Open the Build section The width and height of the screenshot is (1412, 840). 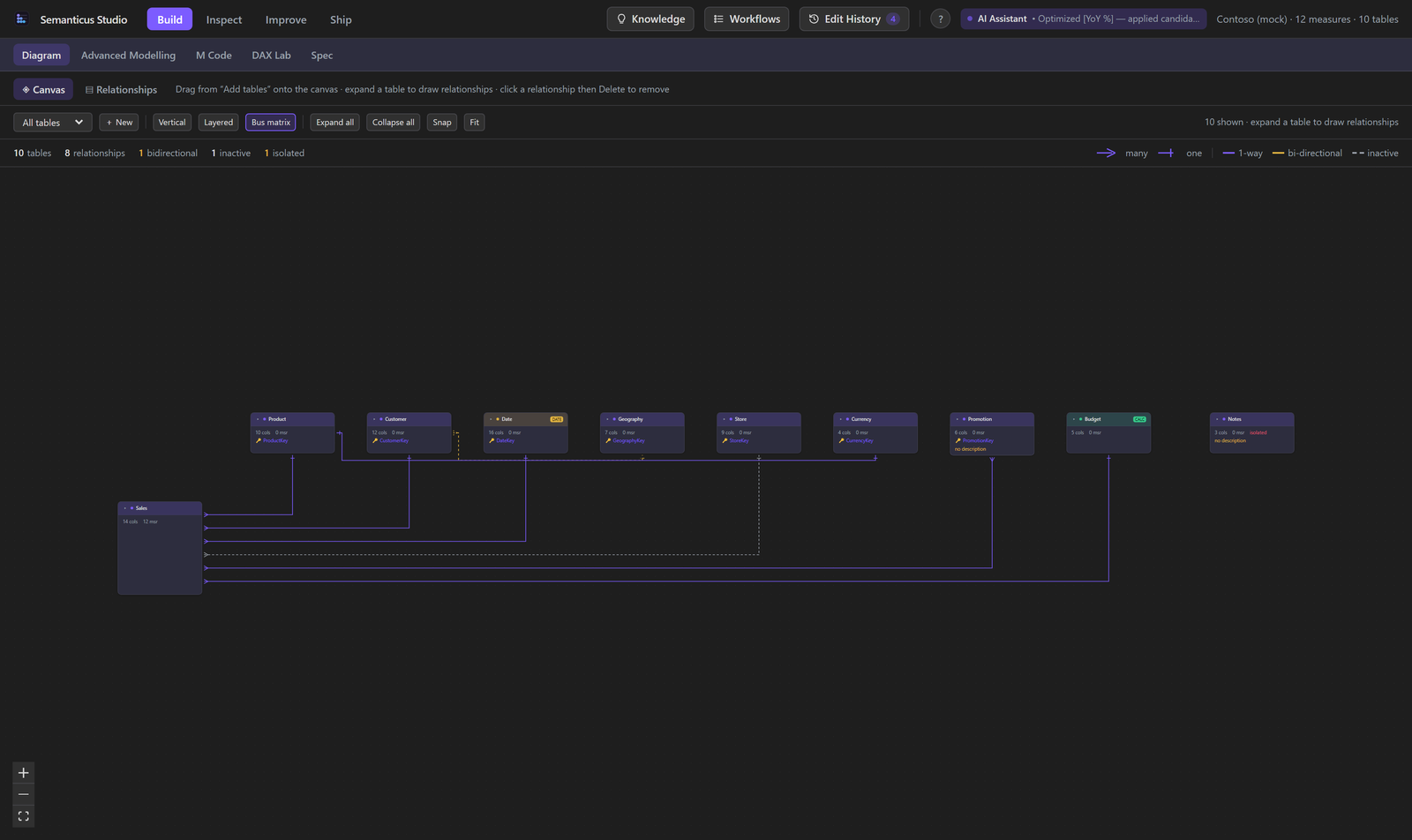[x=169, y=19]
